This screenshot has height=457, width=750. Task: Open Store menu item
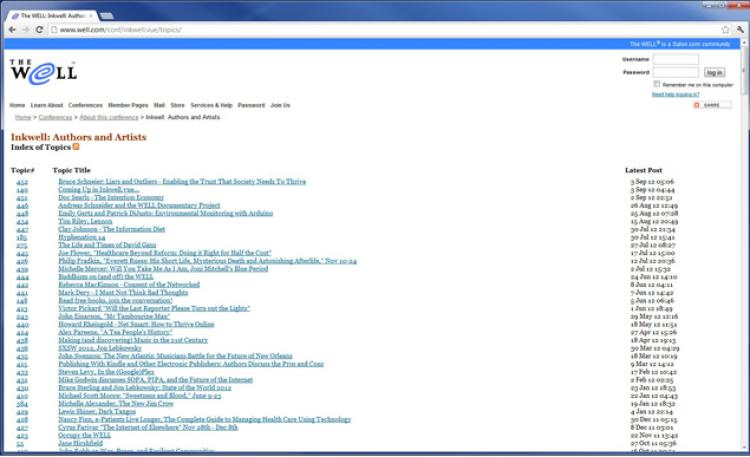click(177, 105)
